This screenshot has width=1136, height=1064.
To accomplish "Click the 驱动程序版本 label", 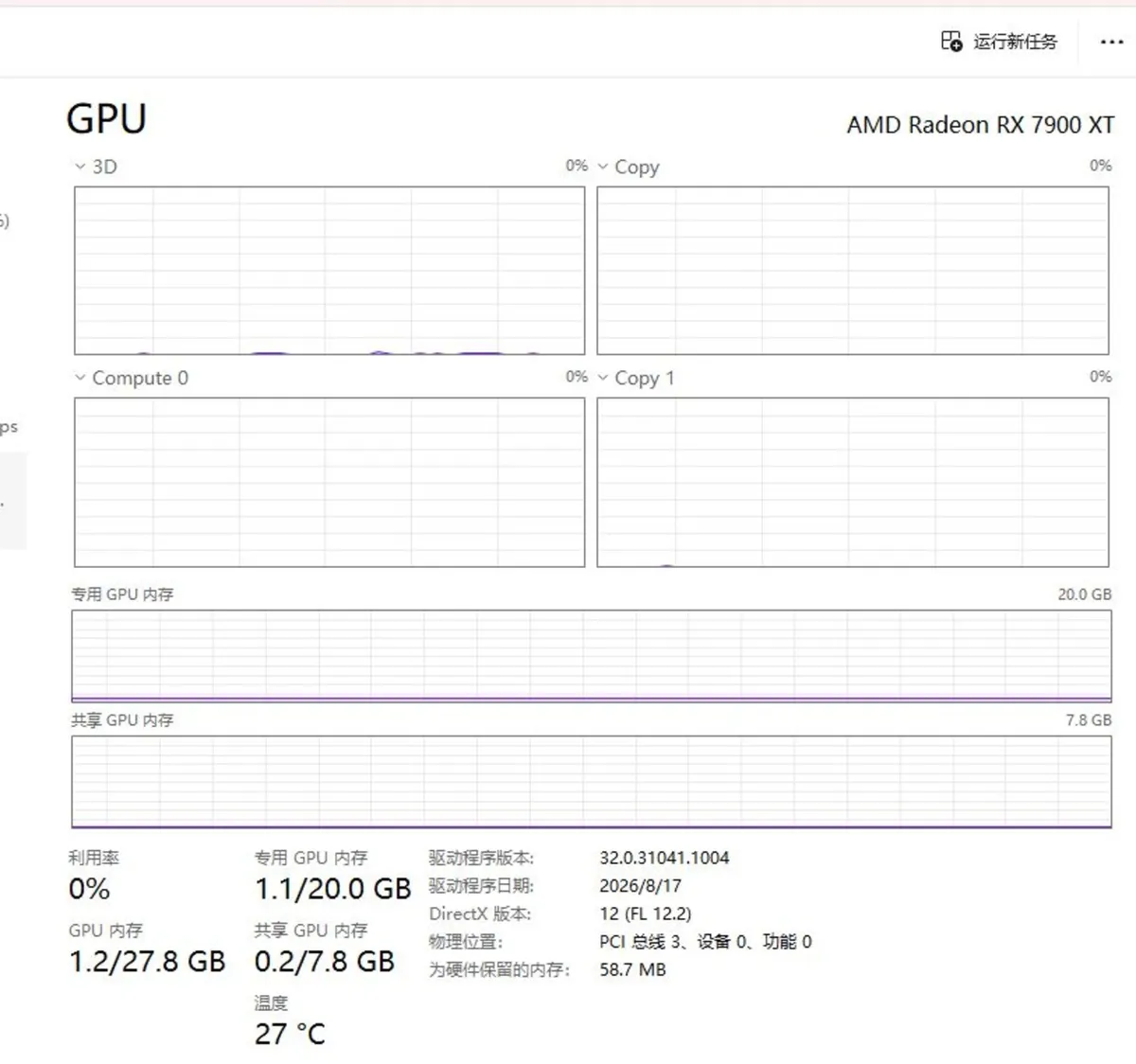I will click(x=481, y=858).
